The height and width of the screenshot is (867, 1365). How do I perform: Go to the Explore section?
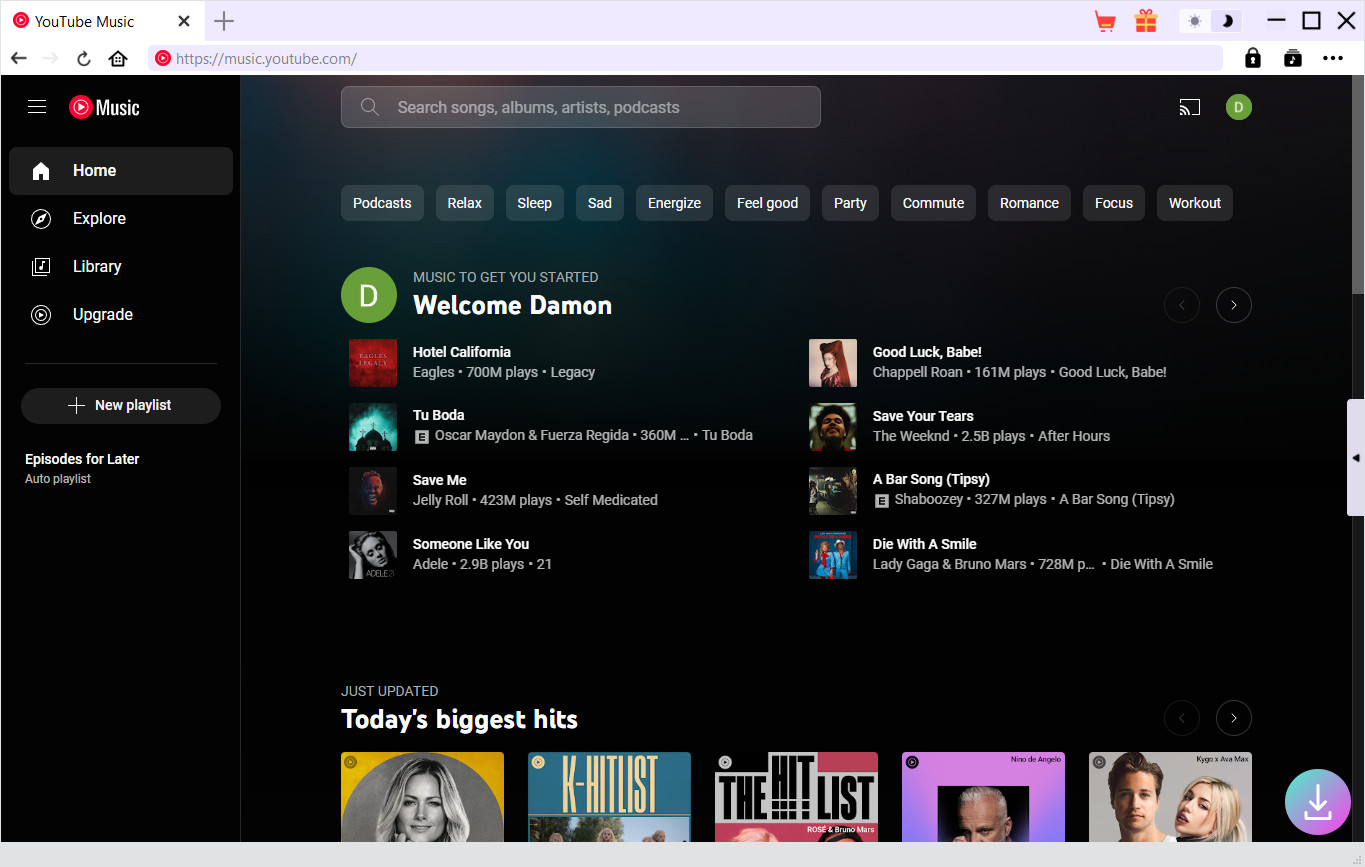(x=99, y=218)
